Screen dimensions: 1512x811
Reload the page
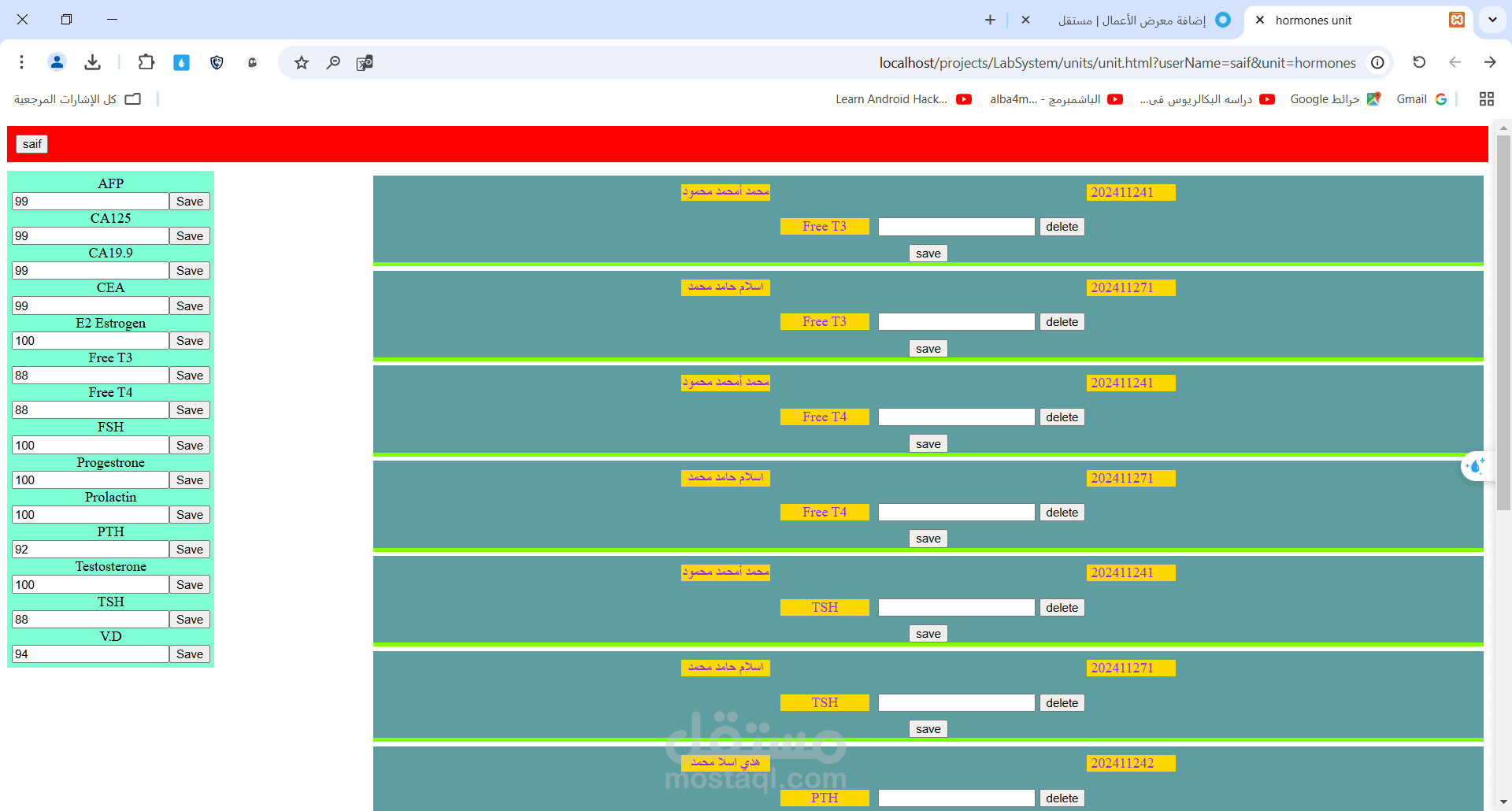click(x=1419, y=62)
